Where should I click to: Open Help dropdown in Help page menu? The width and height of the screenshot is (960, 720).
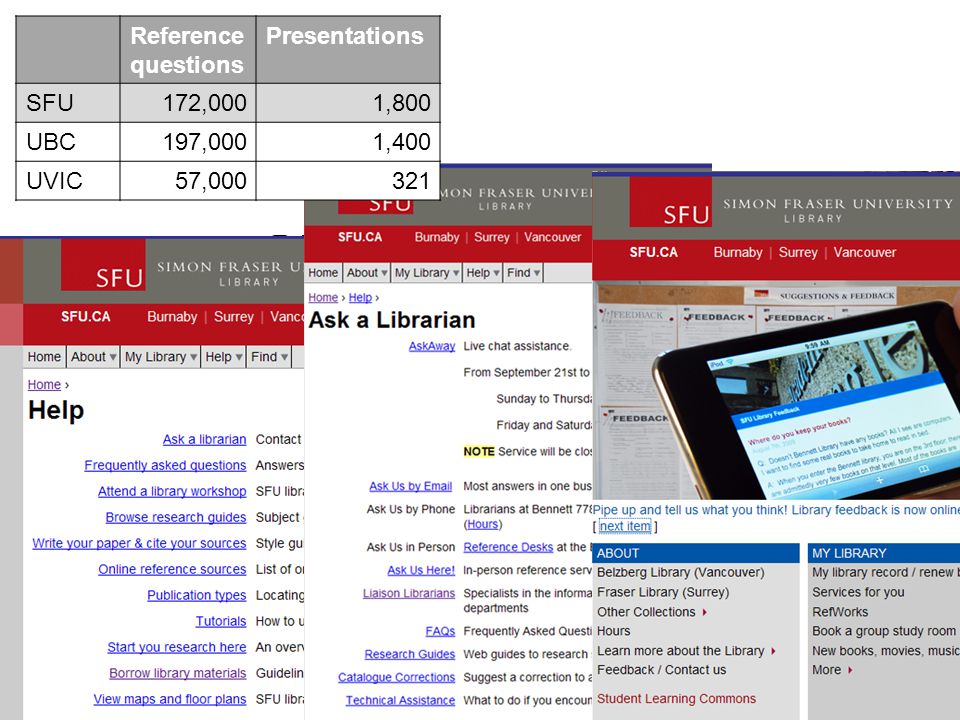pos(223,356)
